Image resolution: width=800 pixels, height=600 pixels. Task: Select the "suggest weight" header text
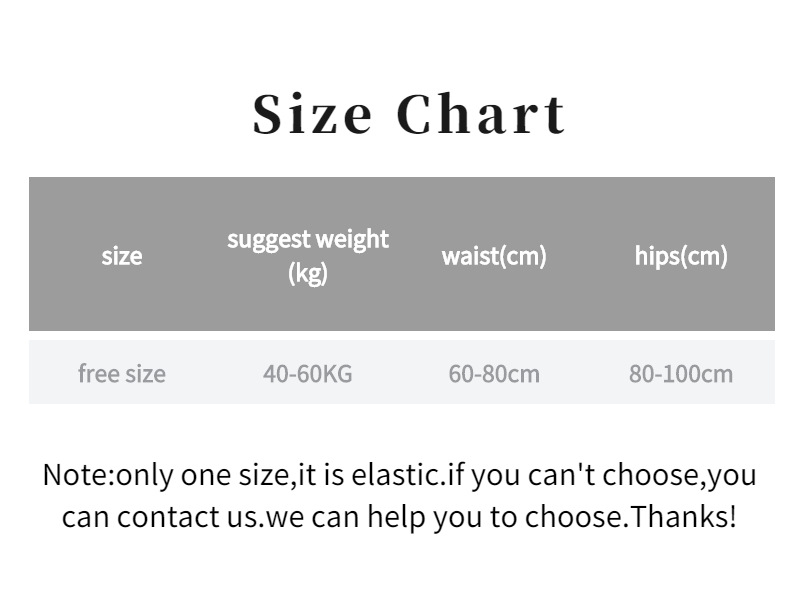click(308, 240)
